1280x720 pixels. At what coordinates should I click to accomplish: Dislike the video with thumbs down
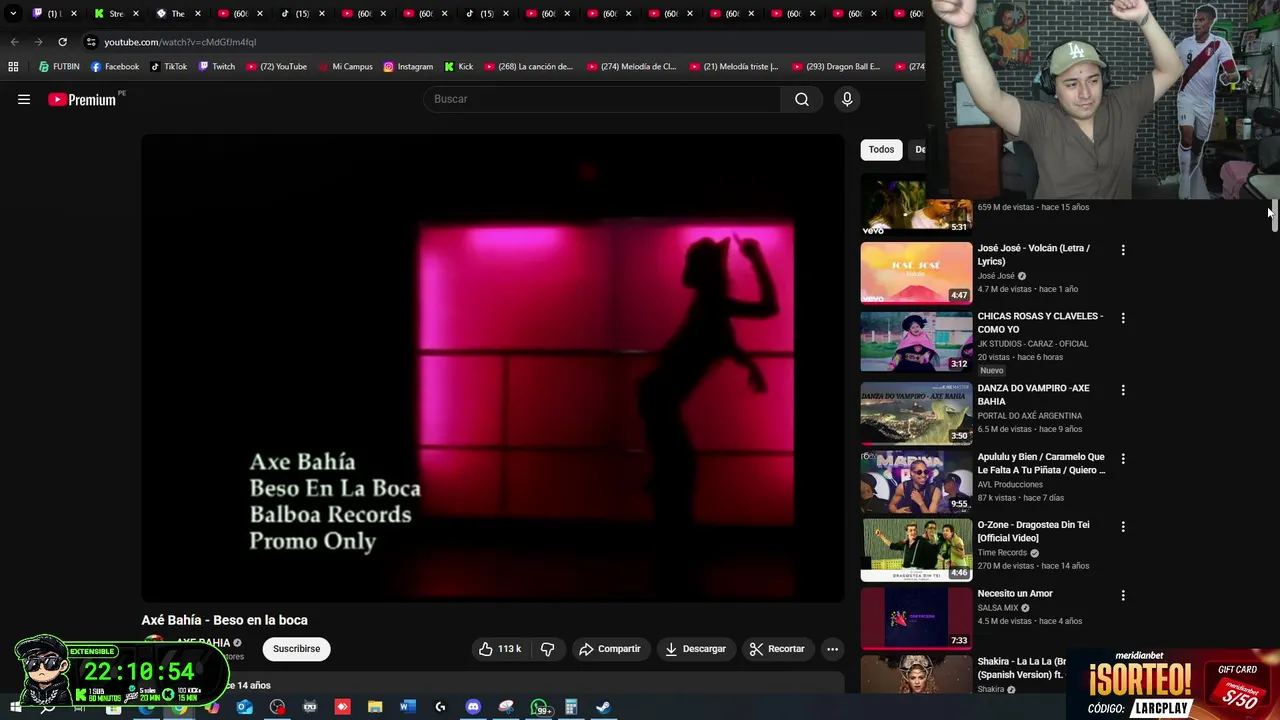(547, 649)
